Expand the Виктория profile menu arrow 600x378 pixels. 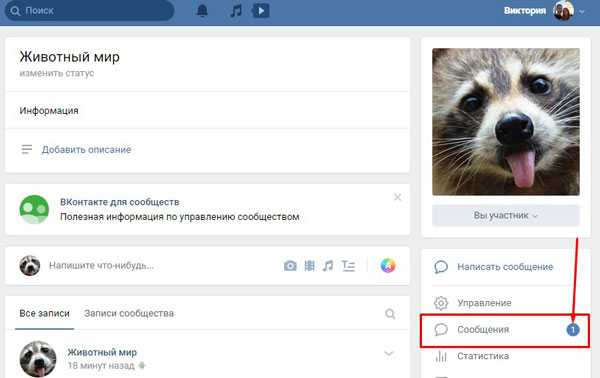coord(582,11)
